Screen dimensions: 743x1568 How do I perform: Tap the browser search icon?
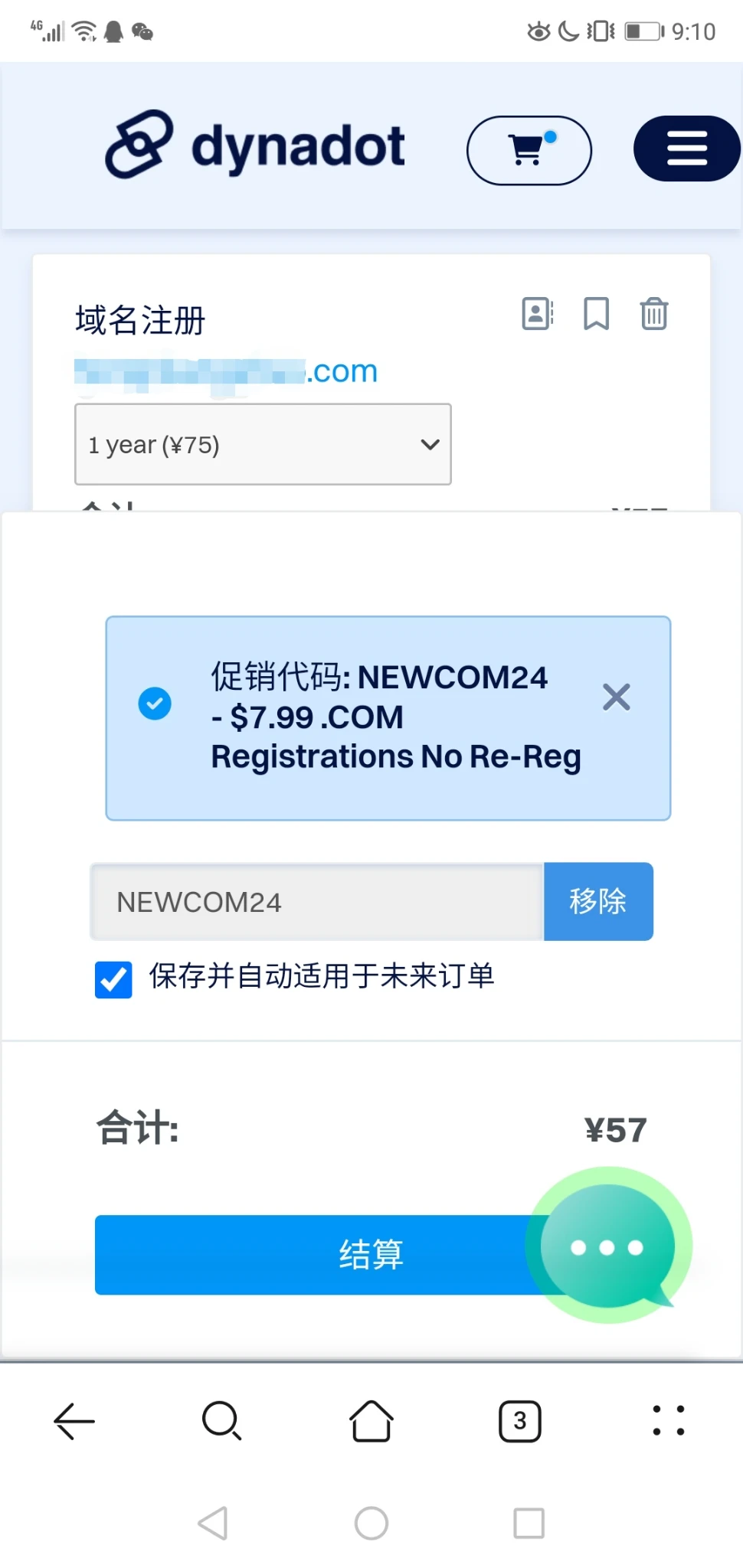point(222,1421)
